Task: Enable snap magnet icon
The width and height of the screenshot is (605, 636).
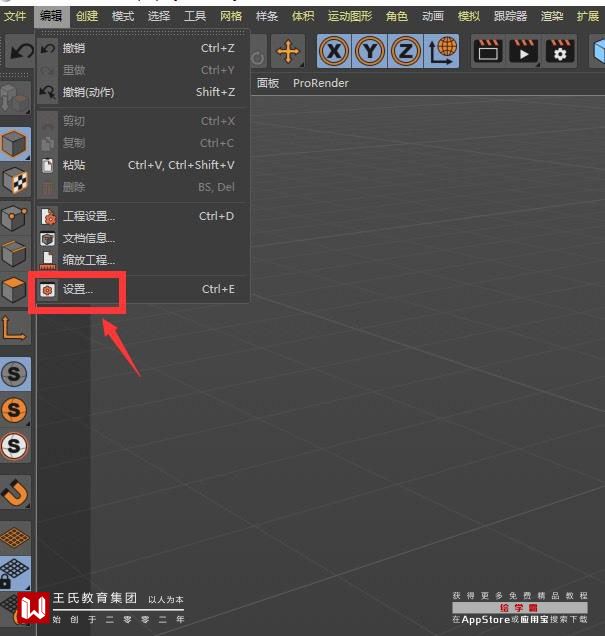Action: tap(15, 492)
